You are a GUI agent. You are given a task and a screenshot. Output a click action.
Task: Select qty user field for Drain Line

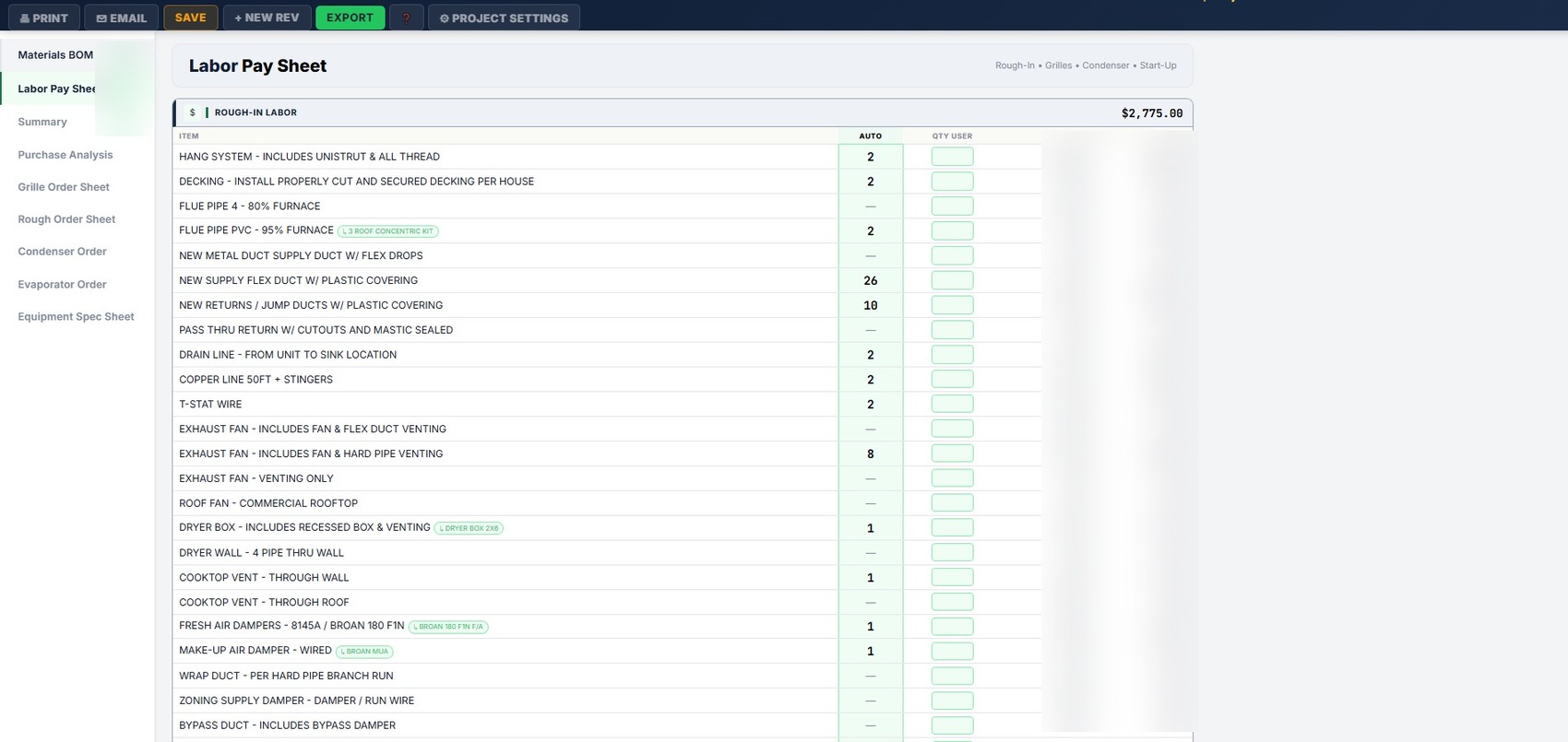952,355
